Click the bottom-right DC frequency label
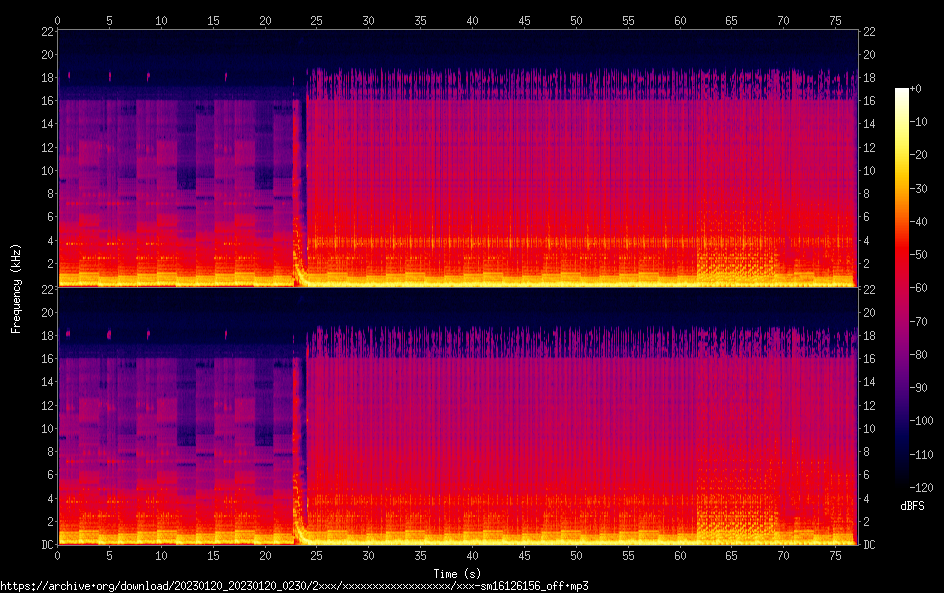The width and height of the screenshot is (944, 593). tap(870, 545)
